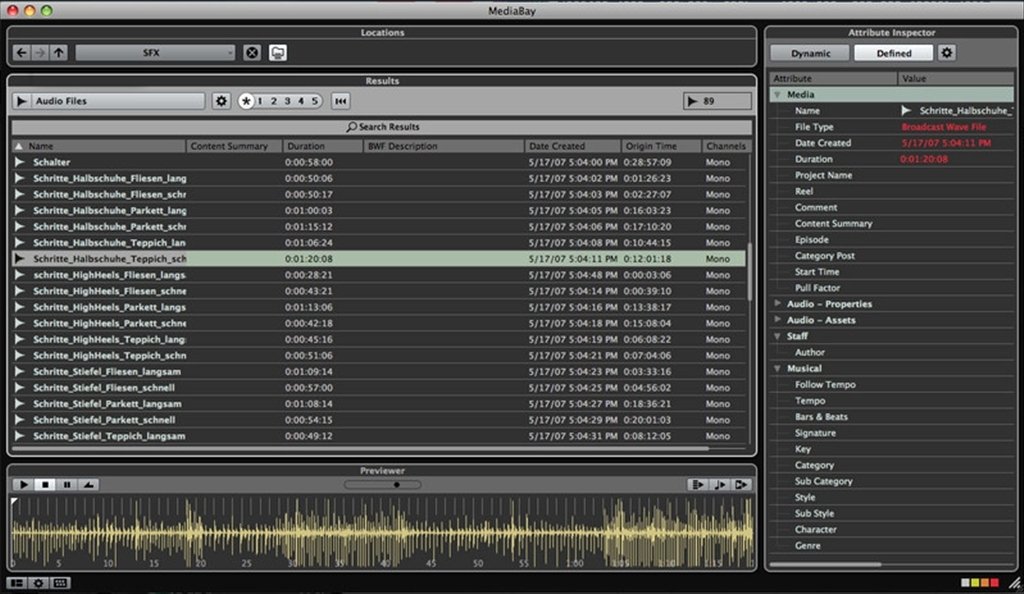The width and height of the screenshot is (1024, 594).
Task: Select rating filter 2
Action: [x=274, y=101]
